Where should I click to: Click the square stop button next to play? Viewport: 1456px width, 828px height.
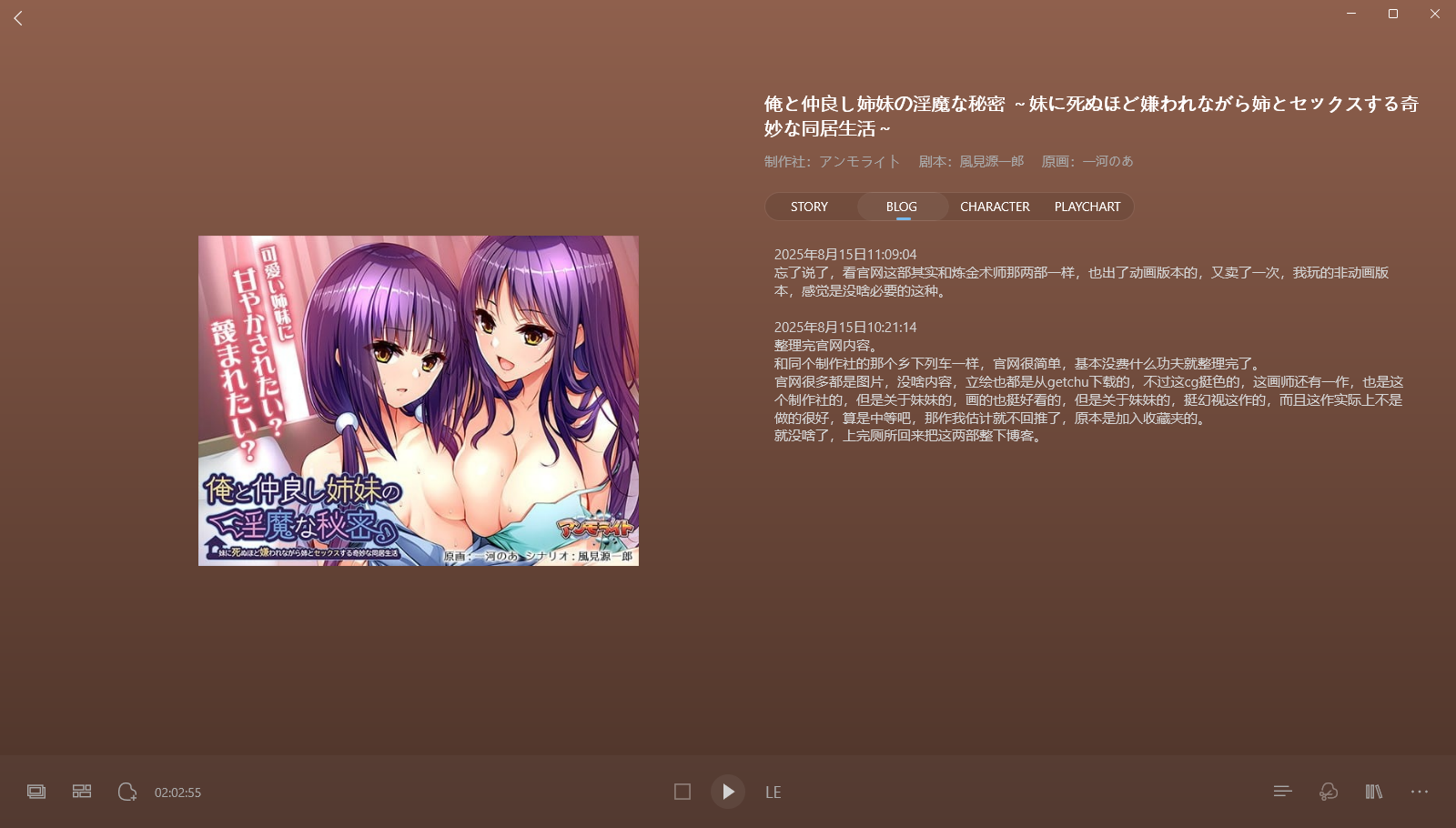click(682, 792)
